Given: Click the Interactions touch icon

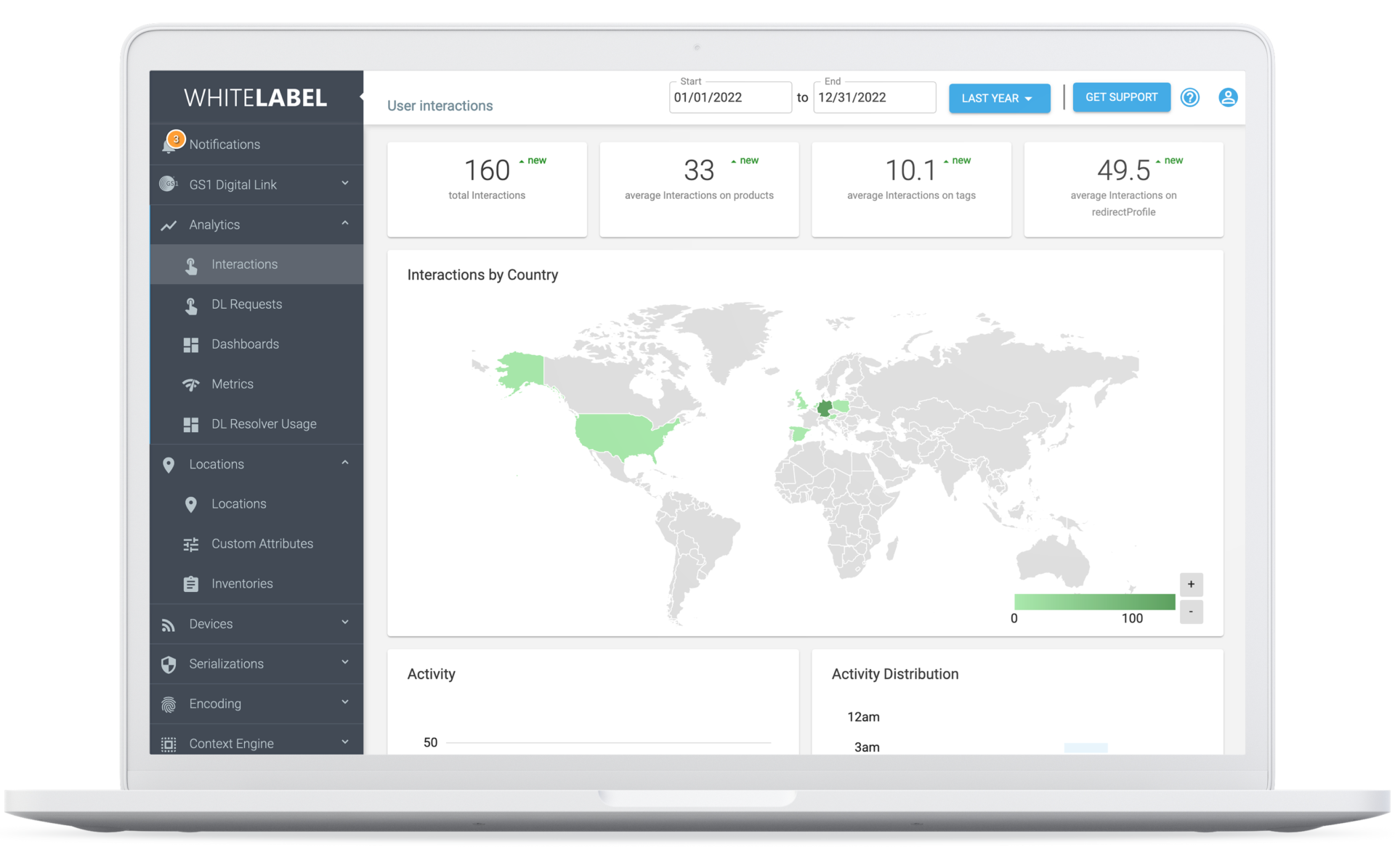Looking at the screenshot, I should click(x=191, y=265).
